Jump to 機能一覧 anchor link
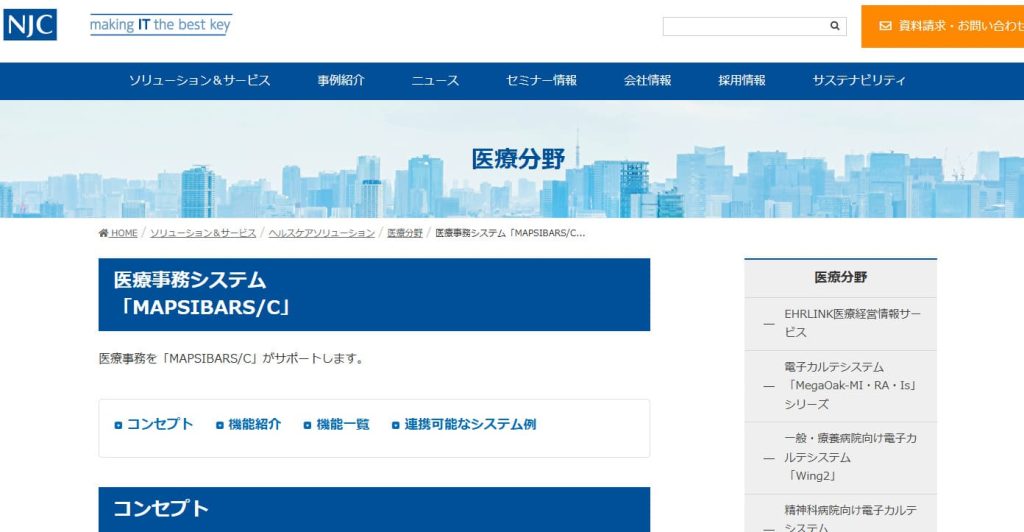The image size is (1024, 532). [x=343, y=424]
